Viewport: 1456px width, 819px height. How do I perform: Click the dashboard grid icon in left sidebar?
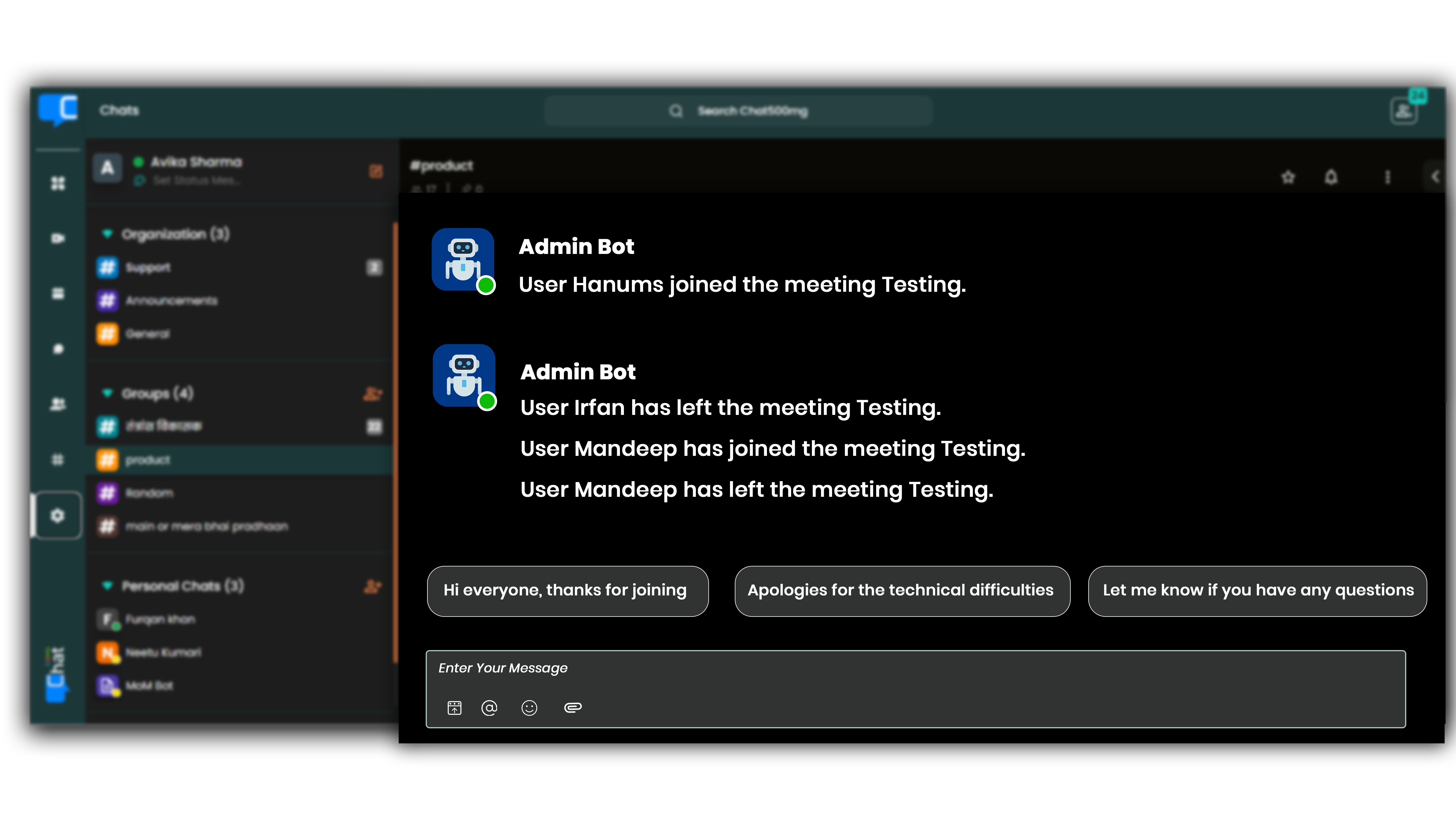pos(58,183)
